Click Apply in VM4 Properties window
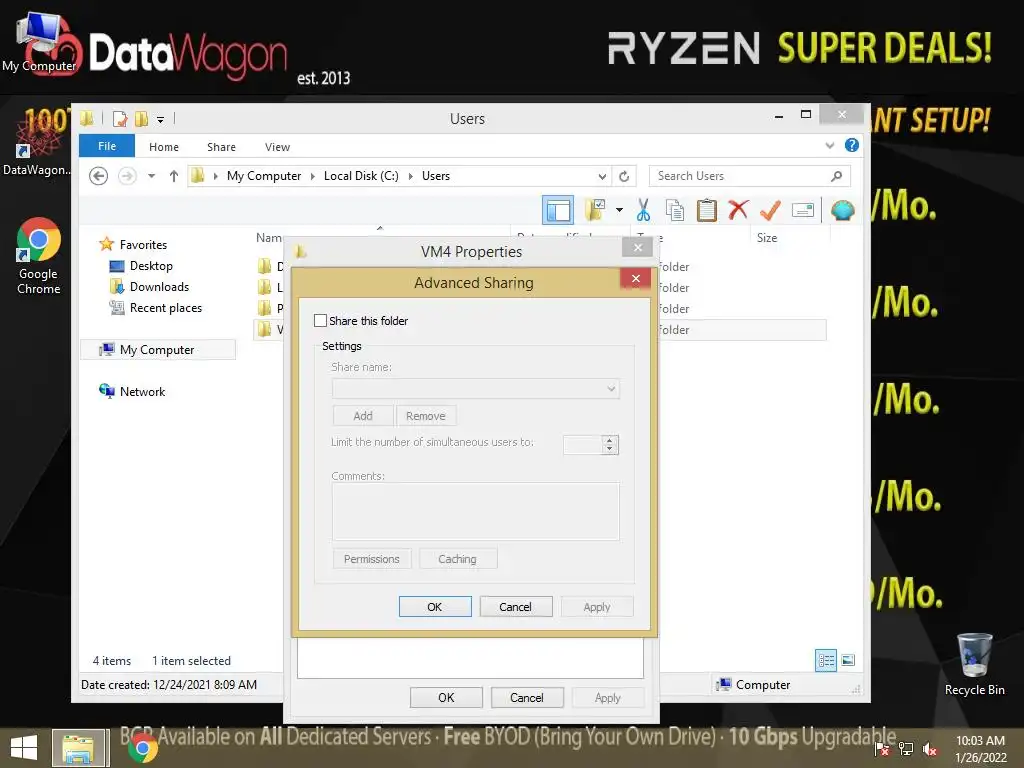Image resolution: width=1024 pixels, height=768 pixels. coord(607,697)
